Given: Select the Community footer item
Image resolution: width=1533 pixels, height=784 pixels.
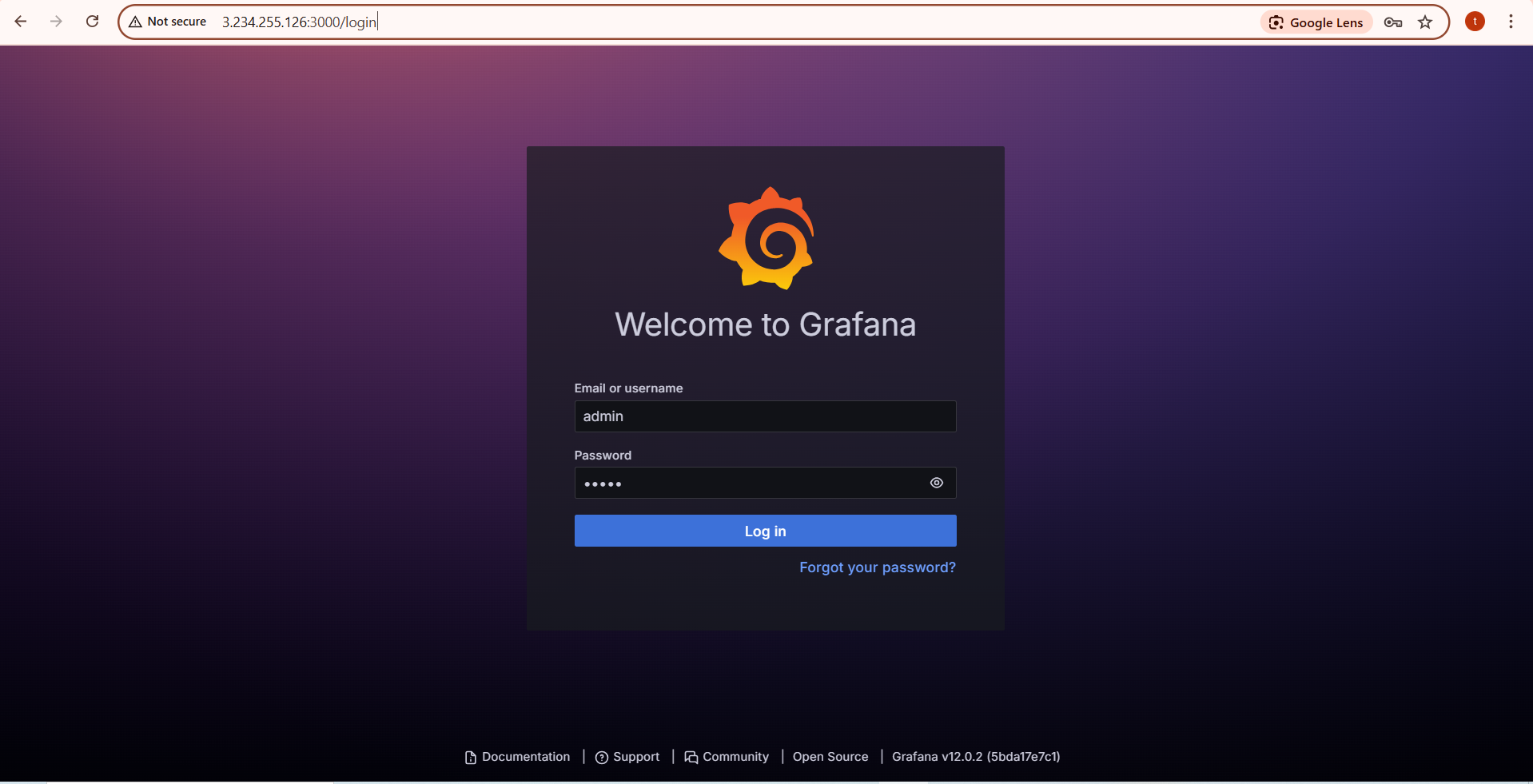Looking at the screenshot, I should click(x=735, y=757).
